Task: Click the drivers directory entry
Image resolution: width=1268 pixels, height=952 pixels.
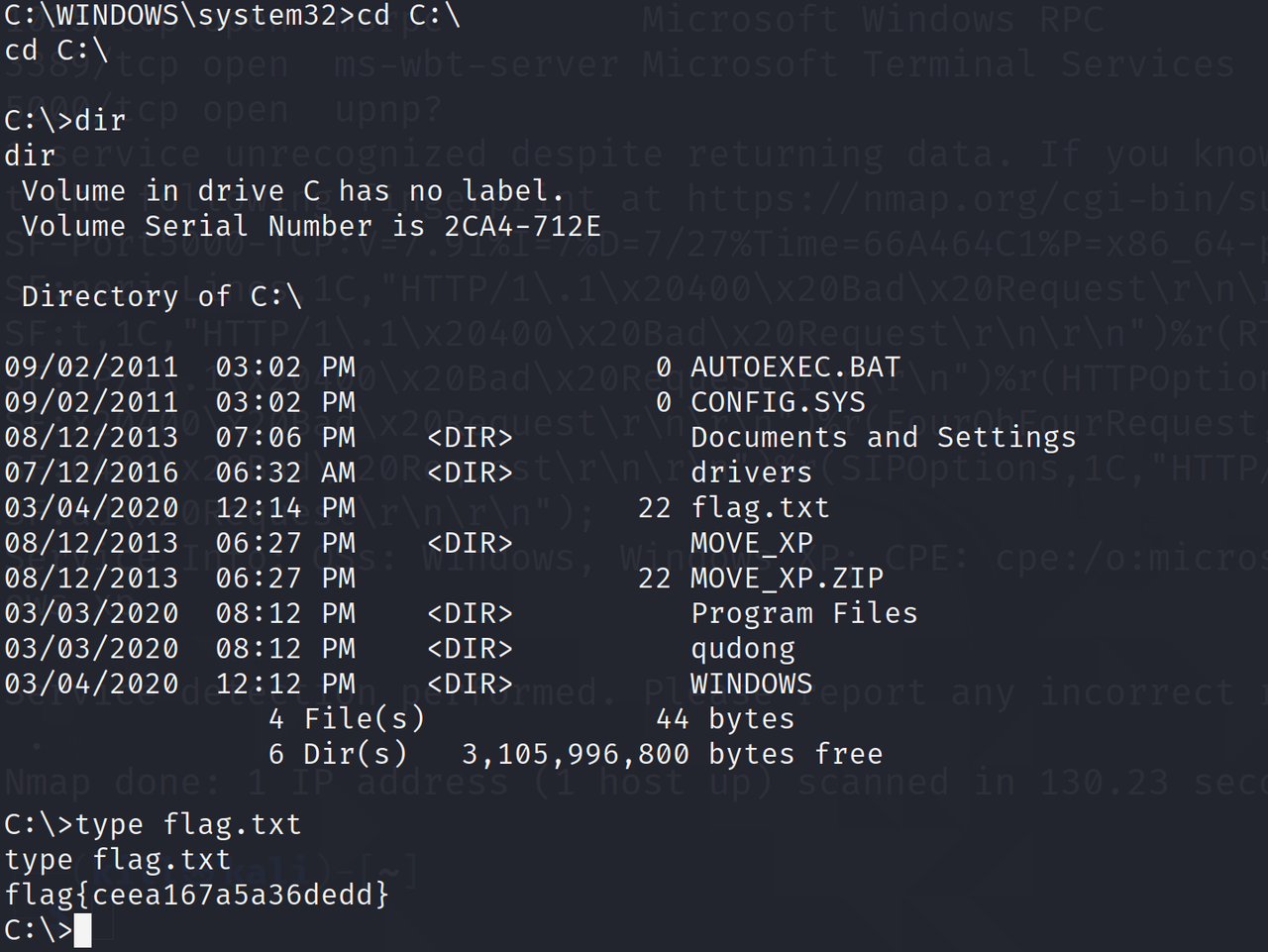Action: 751,473
